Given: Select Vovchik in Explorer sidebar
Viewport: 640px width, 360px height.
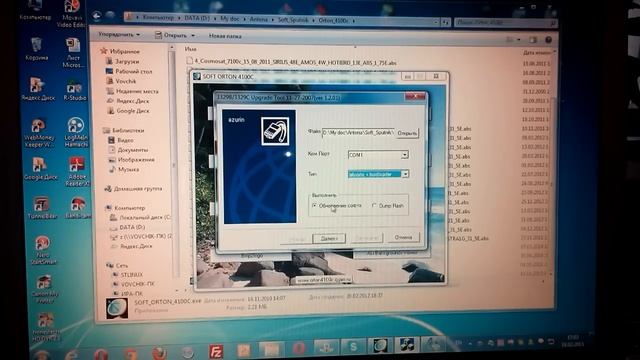Looking at the screenshot, I should point(122,81).
